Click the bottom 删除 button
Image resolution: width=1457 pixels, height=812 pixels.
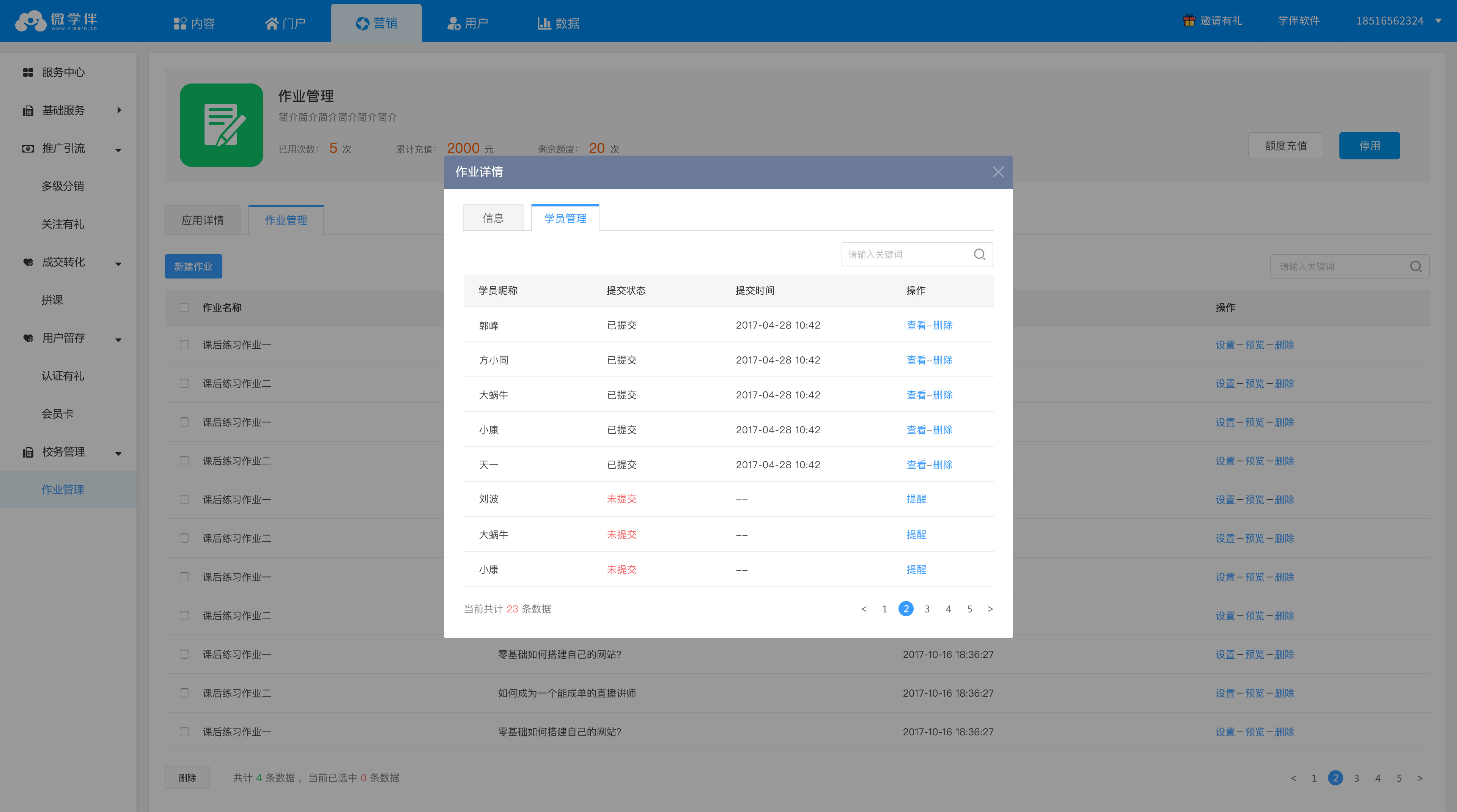click(187, 778)
